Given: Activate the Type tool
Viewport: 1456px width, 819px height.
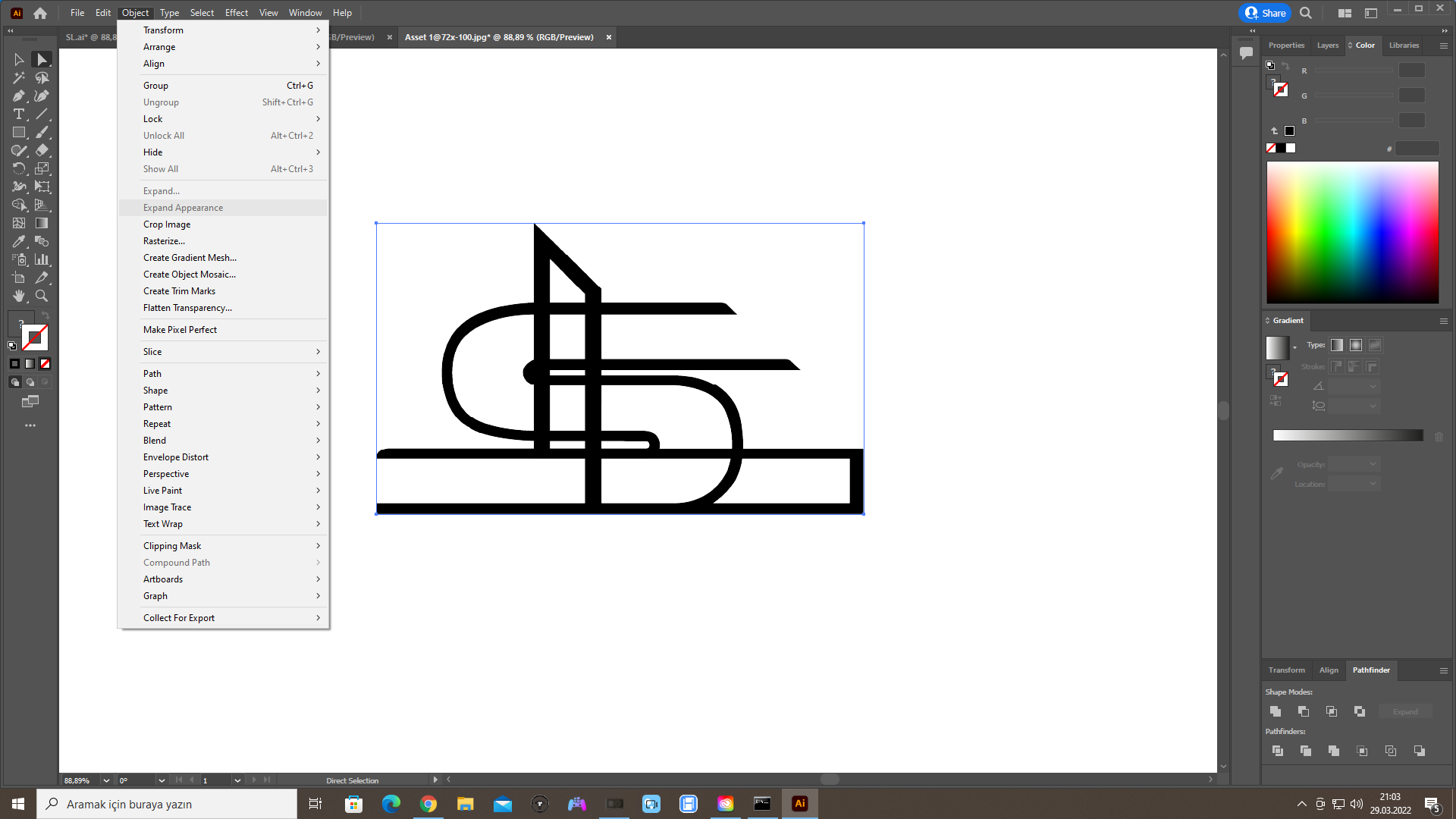Looking at the screenshot, I should (19, 114).
